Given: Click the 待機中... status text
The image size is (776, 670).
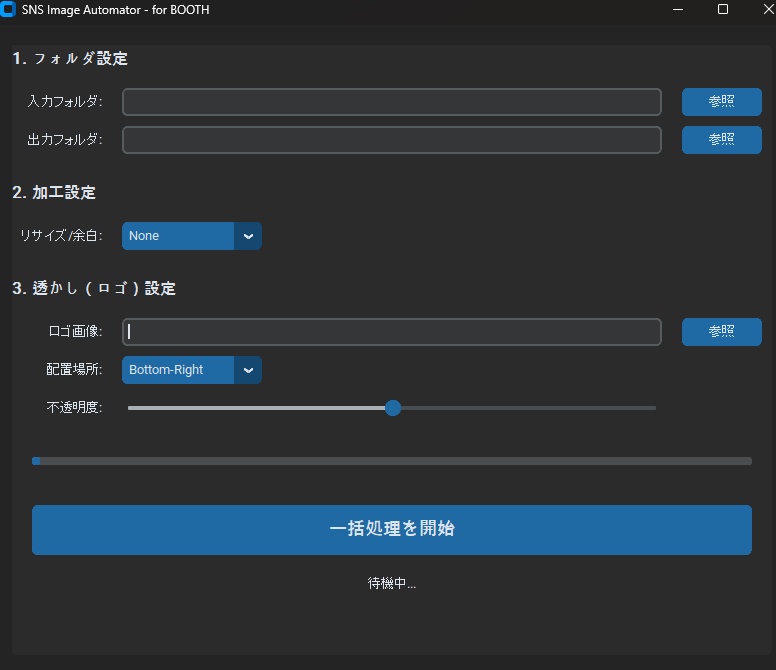Looking at the screenshot, I should (x=391, y=583).
